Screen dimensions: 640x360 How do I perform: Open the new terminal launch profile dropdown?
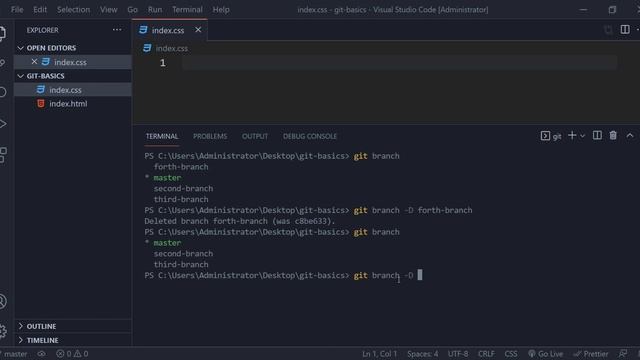(x=583, y=136)
